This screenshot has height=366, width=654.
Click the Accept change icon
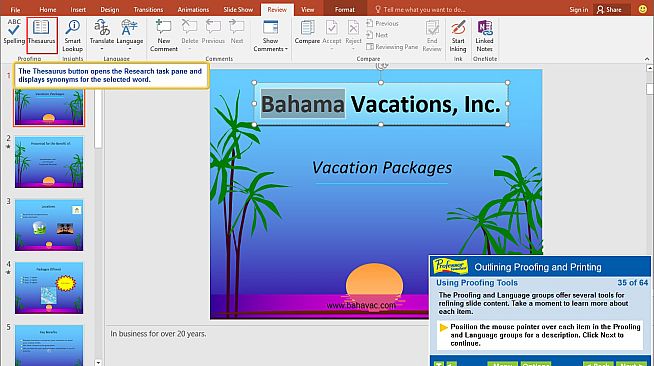tap(332, 28)
